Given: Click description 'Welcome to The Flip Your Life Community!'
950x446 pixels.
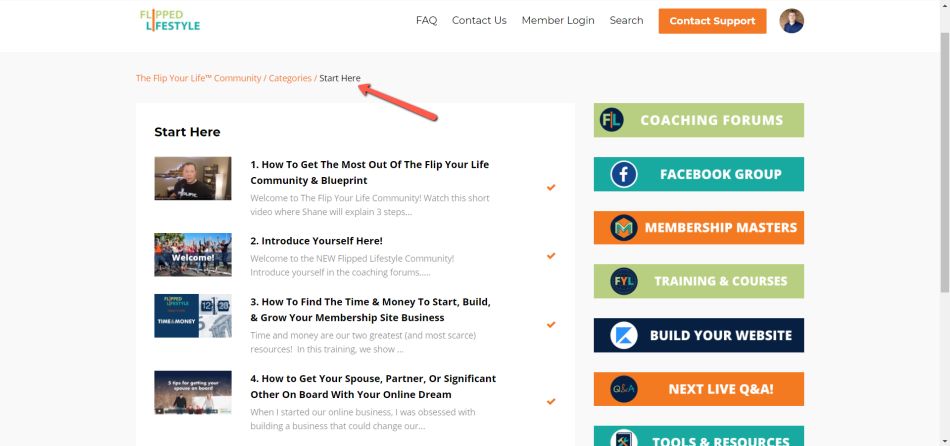Looking at the screenshot, I should tap(370, 205).
